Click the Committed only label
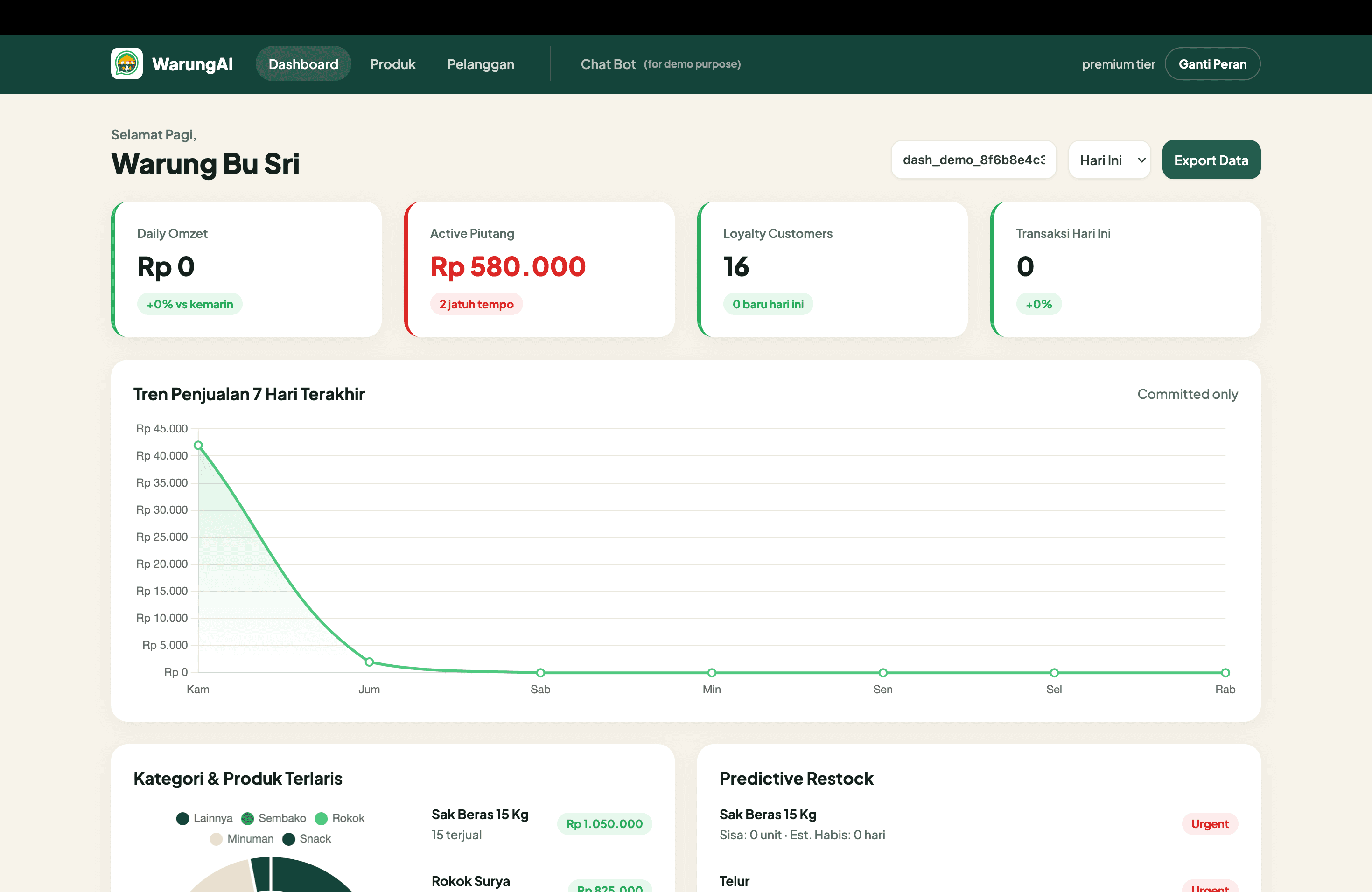The width and height of the screenshot is (1372, 892). 1188,394
